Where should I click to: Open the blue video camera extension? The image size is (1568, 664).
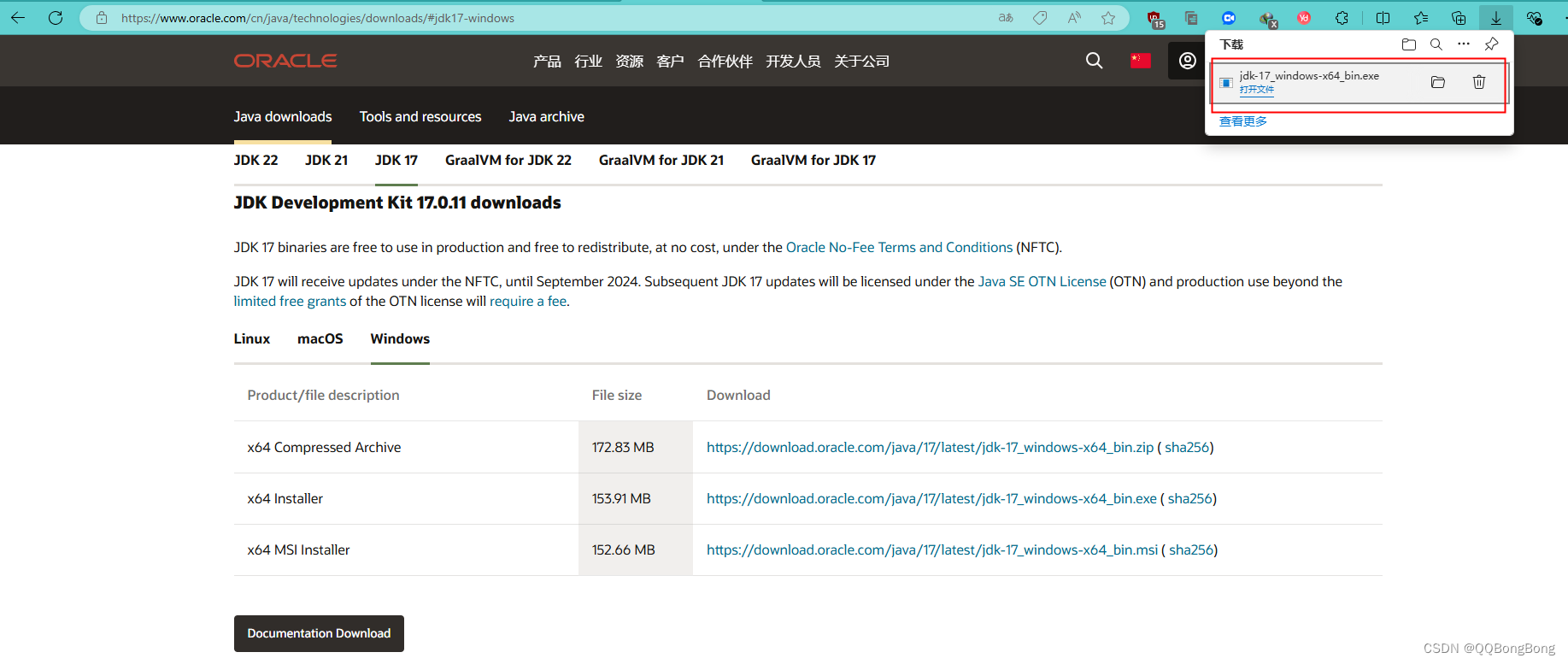click(x=1229, y=18)
